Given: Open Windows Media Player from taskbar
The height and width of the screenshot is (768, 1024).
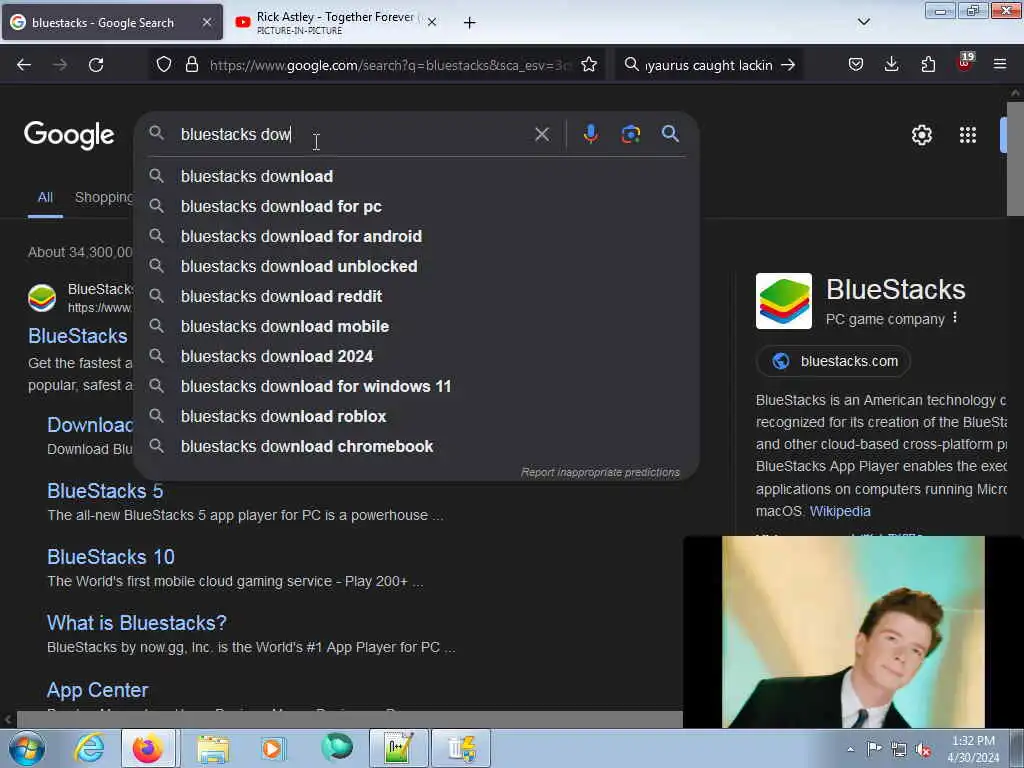Looking at the screenshot, I should coord(273,748).
